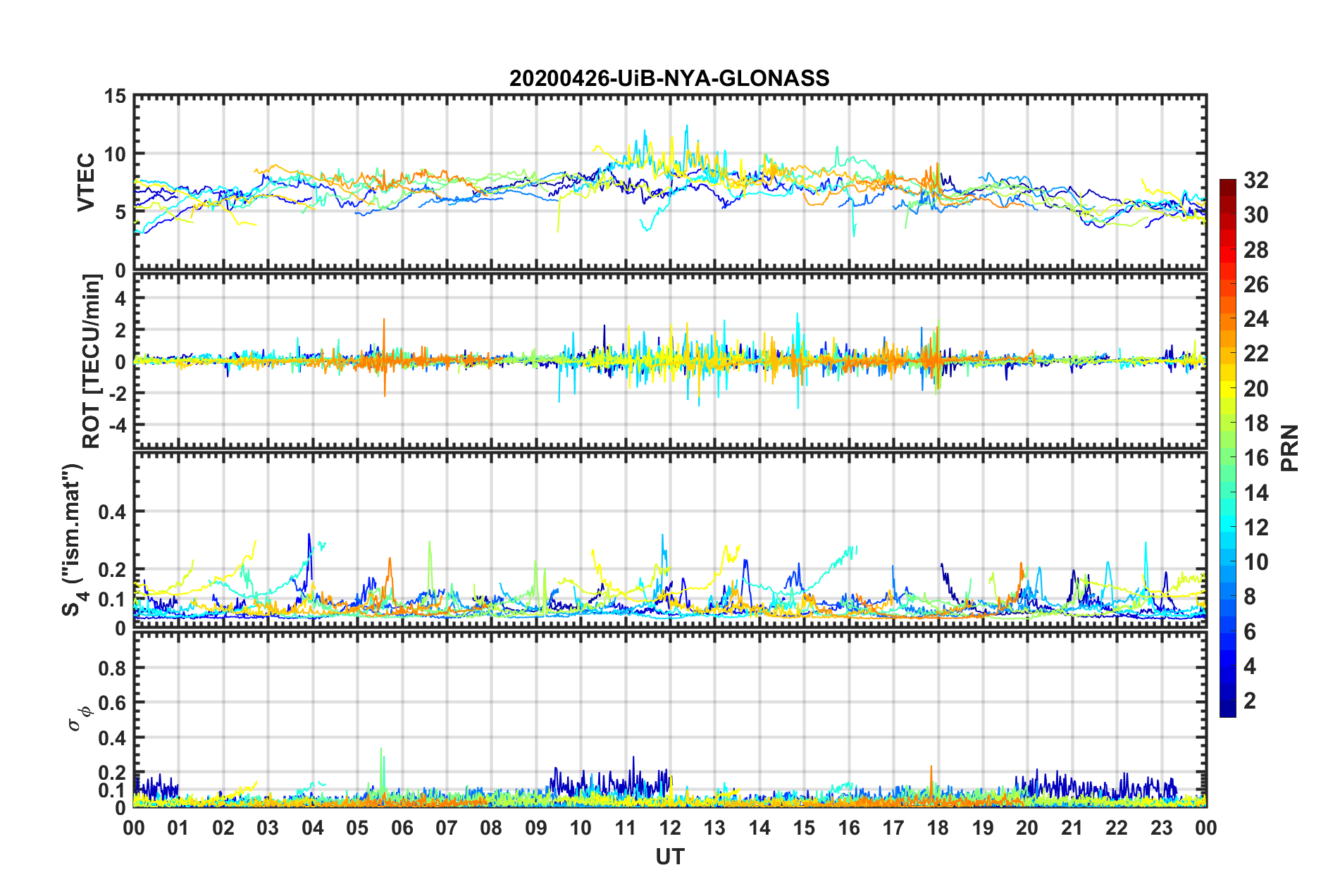Click x-axis hour label 04
Image resolution: width=1340 pixels, height=896 pixels.
point(312,828)
